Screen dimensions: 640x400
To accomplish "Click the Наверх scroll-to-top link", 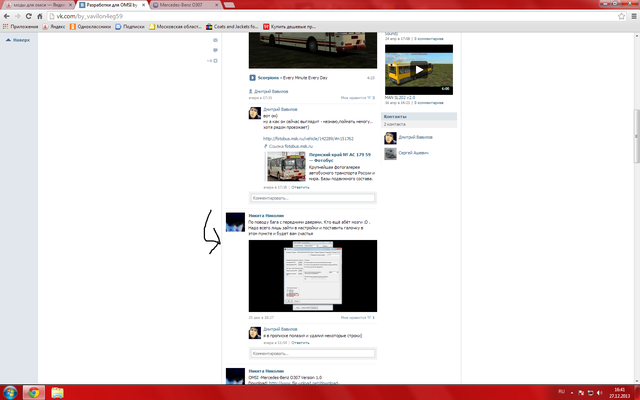I will coord(20,41).
